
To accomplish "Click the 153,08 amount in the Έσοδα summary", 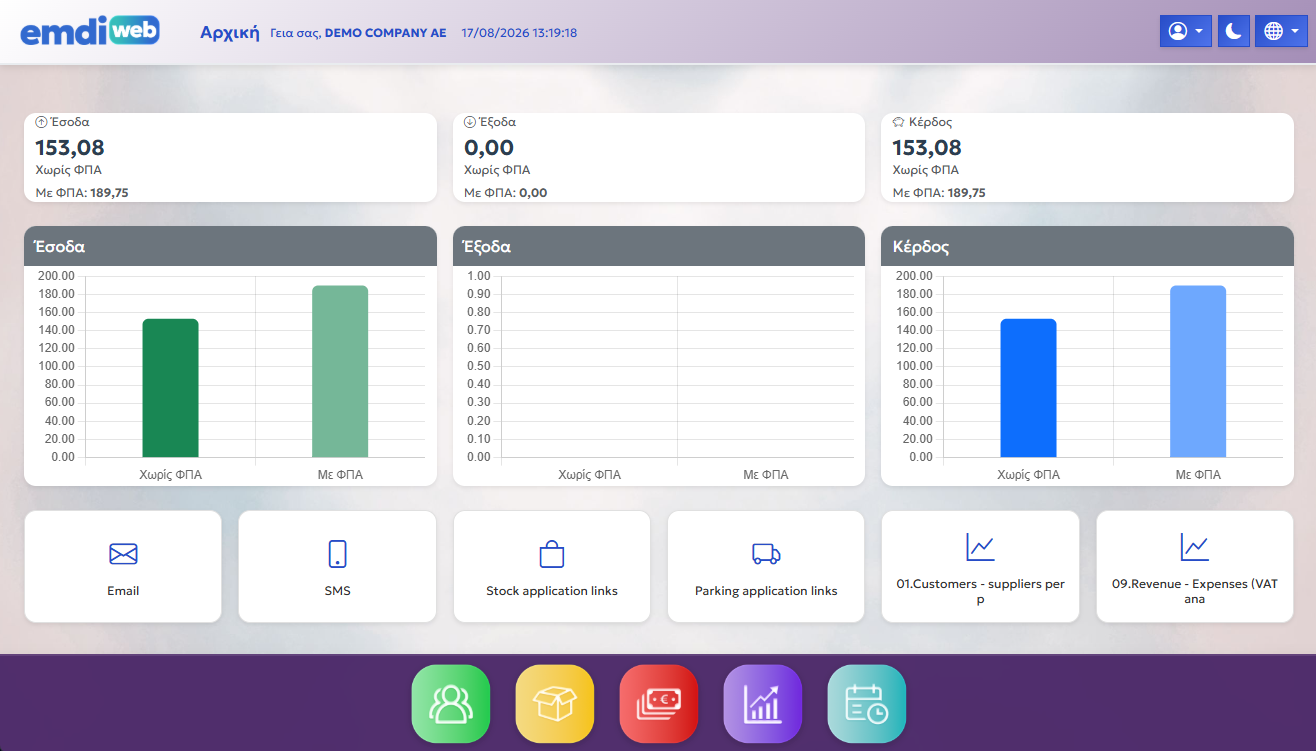I will coord(70,148).
